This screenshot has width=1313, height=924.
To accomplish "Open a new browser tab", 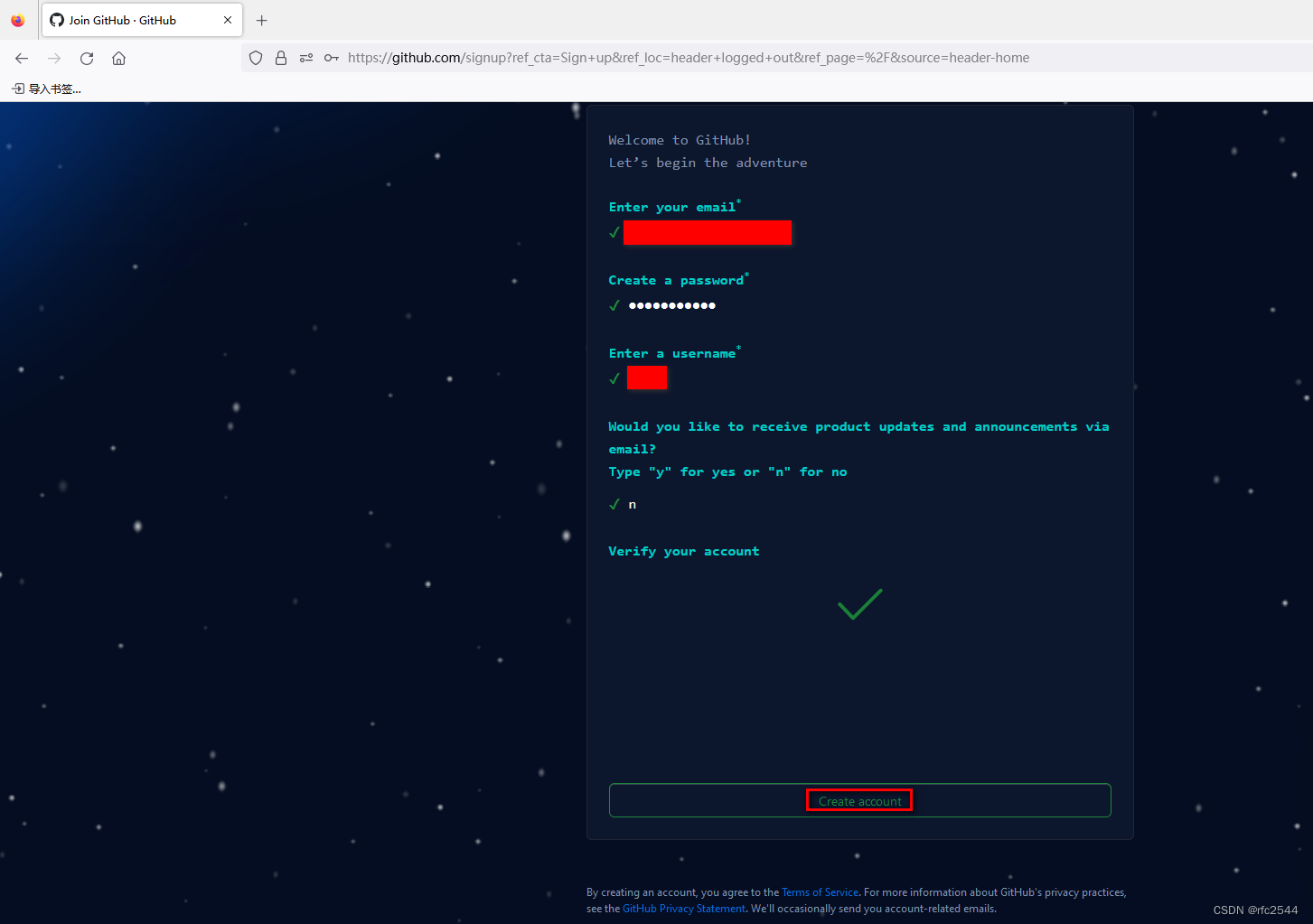I will (x=262, y=20).
